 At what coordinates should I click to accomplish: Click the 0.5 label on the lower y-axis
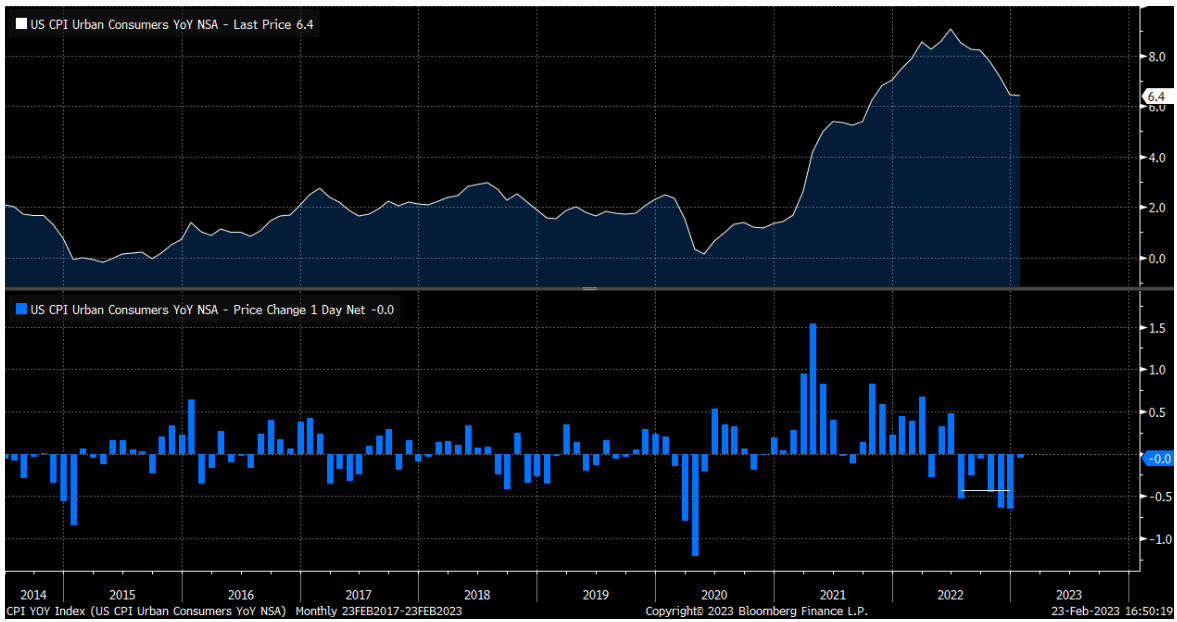pos(1156,413)
